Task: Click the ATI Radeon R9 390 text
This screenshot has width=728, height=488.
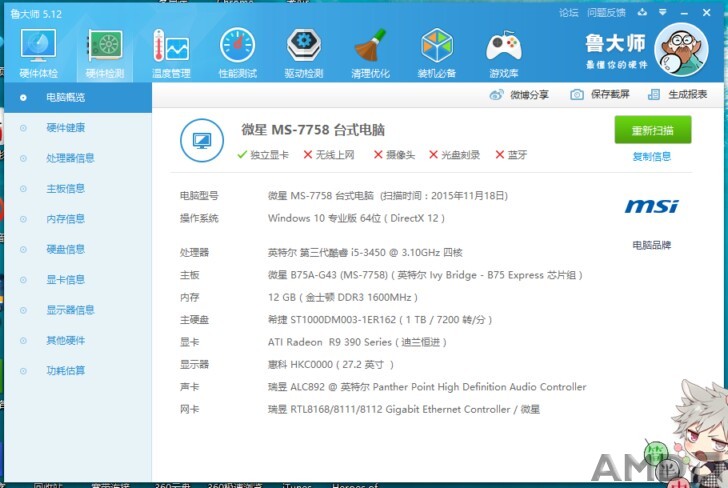Action: (x=357, y=343)
